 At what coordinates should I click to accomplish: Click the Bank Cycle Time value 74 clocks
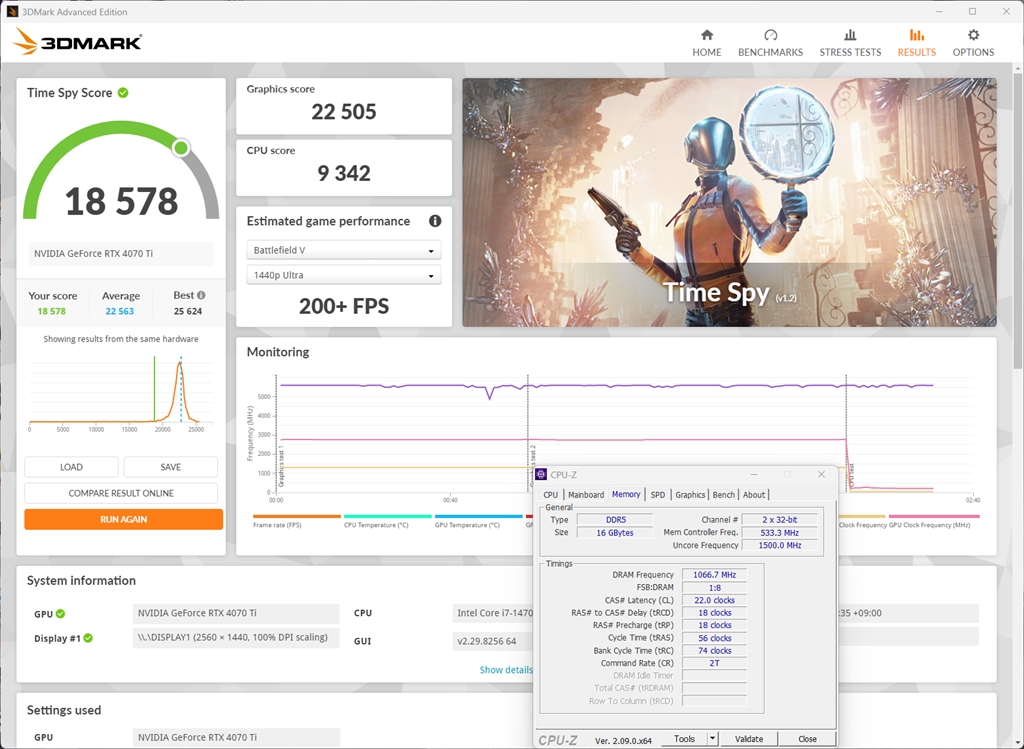tap(714, 650)
